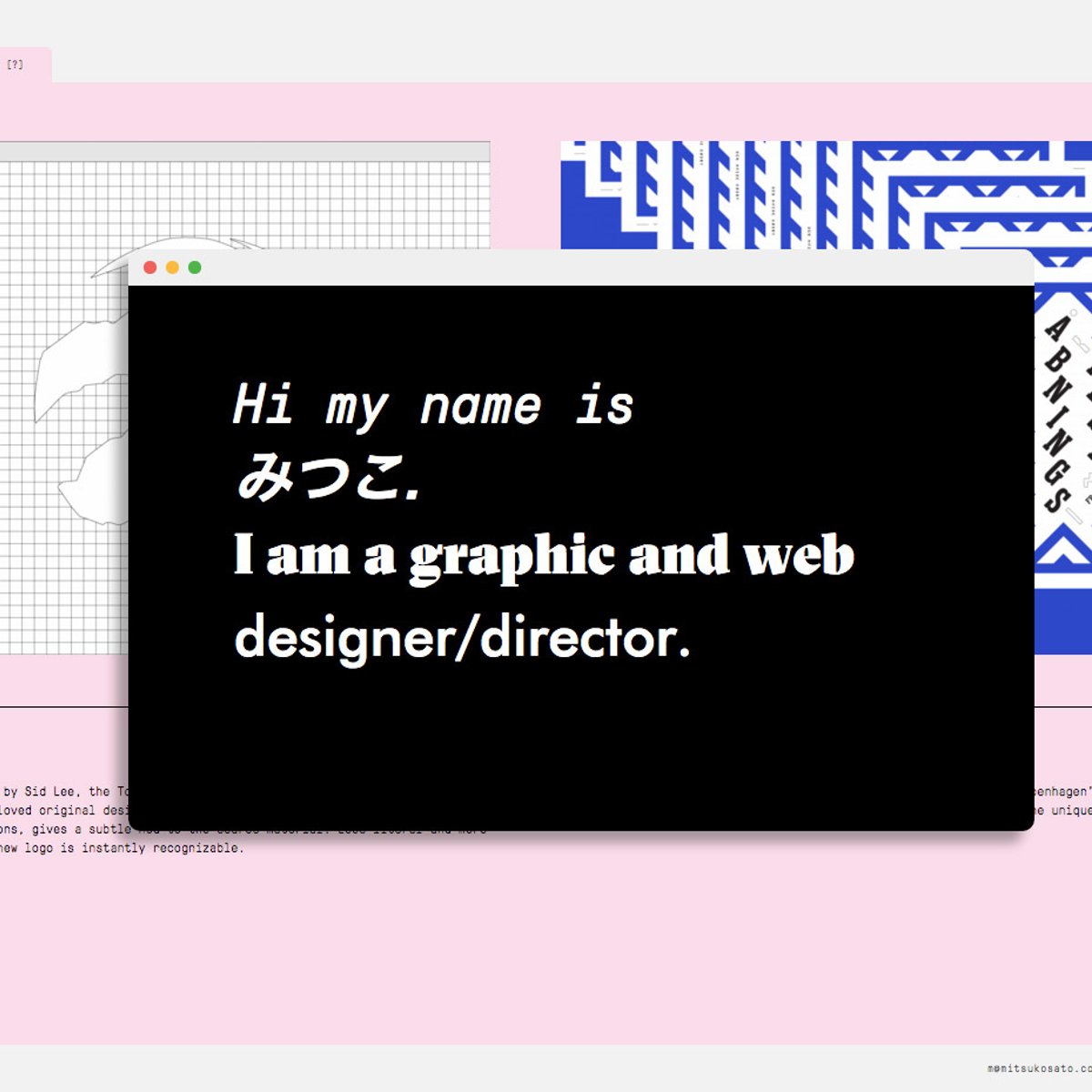The width and height of the screenshot is (1092, 1092).
Task: Click the red close dot
Action: (150, 268)
